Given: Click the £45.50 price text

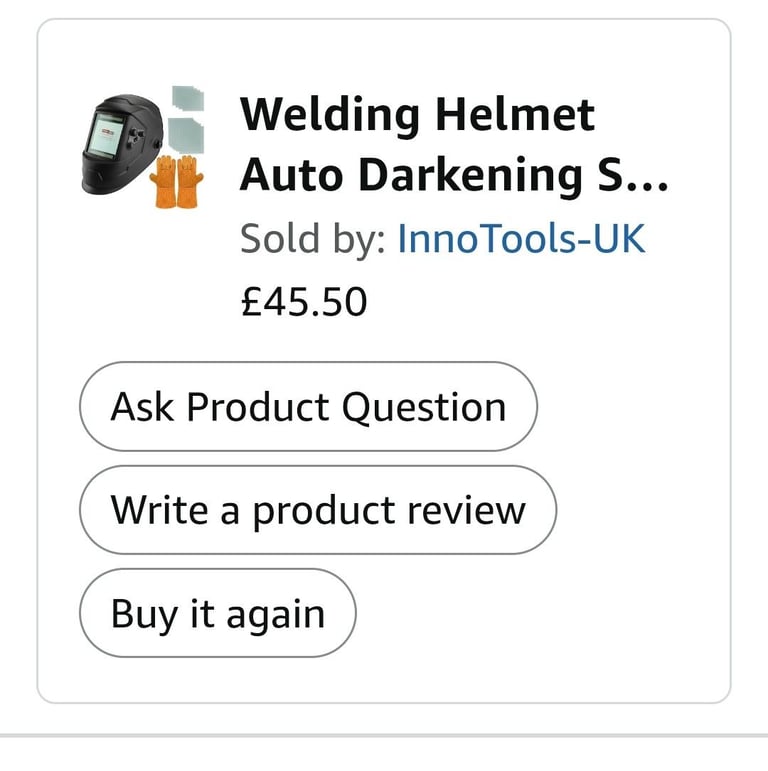Looking at the screenshot, I should click(304, 302).
